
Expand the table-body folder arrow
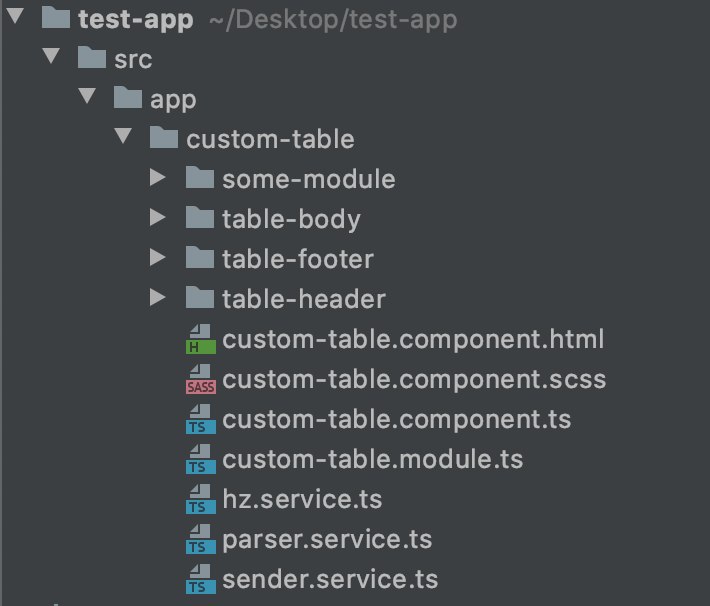click(157, 217)
